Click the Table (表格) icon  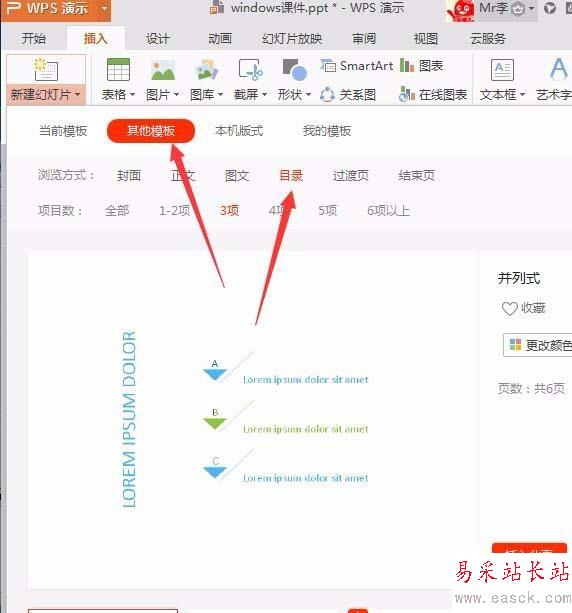(x=118, y=70)
